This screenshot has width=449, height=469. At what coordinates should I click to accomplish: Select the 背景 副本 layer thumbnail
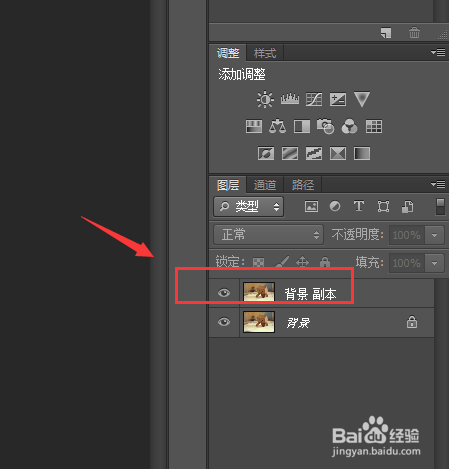(x=259, y=292)
